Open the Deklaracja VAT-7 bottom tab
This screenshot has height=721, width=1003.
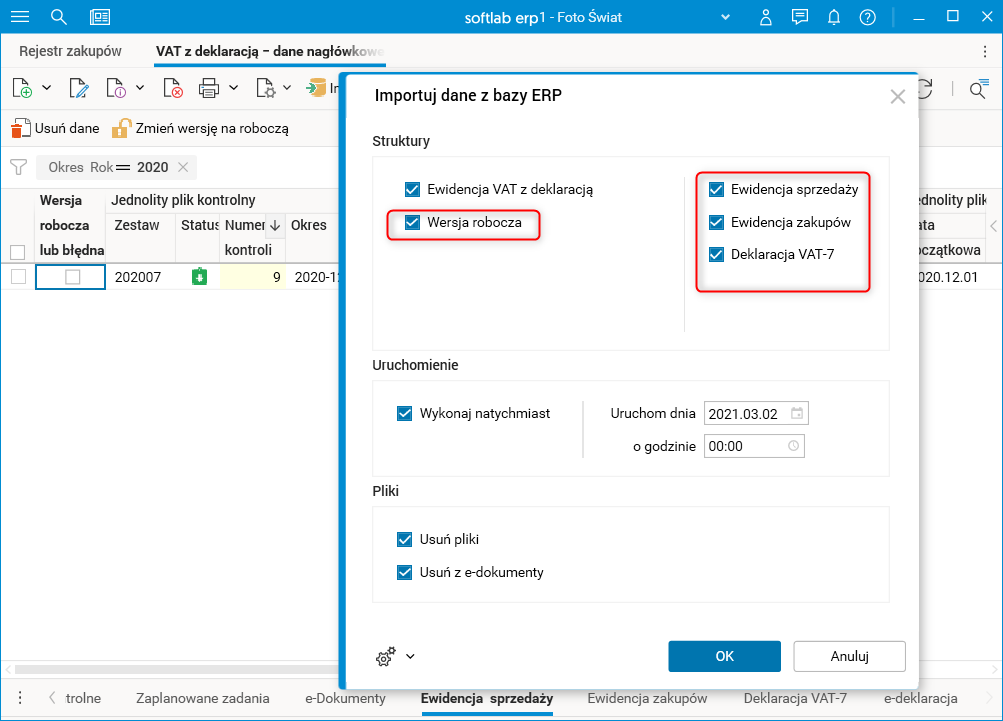(x=795, y=699)
